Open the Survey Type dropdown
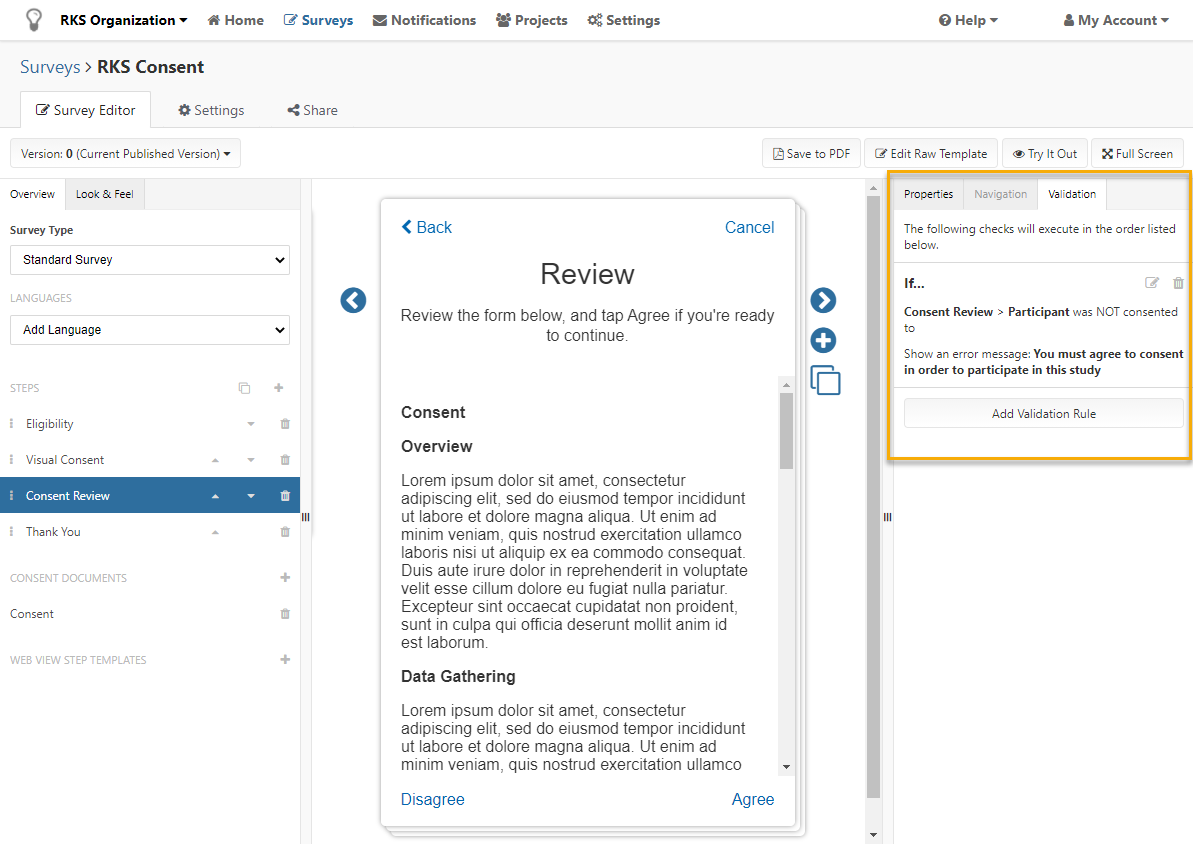1193x844 pixels. [x=150, y=260]
